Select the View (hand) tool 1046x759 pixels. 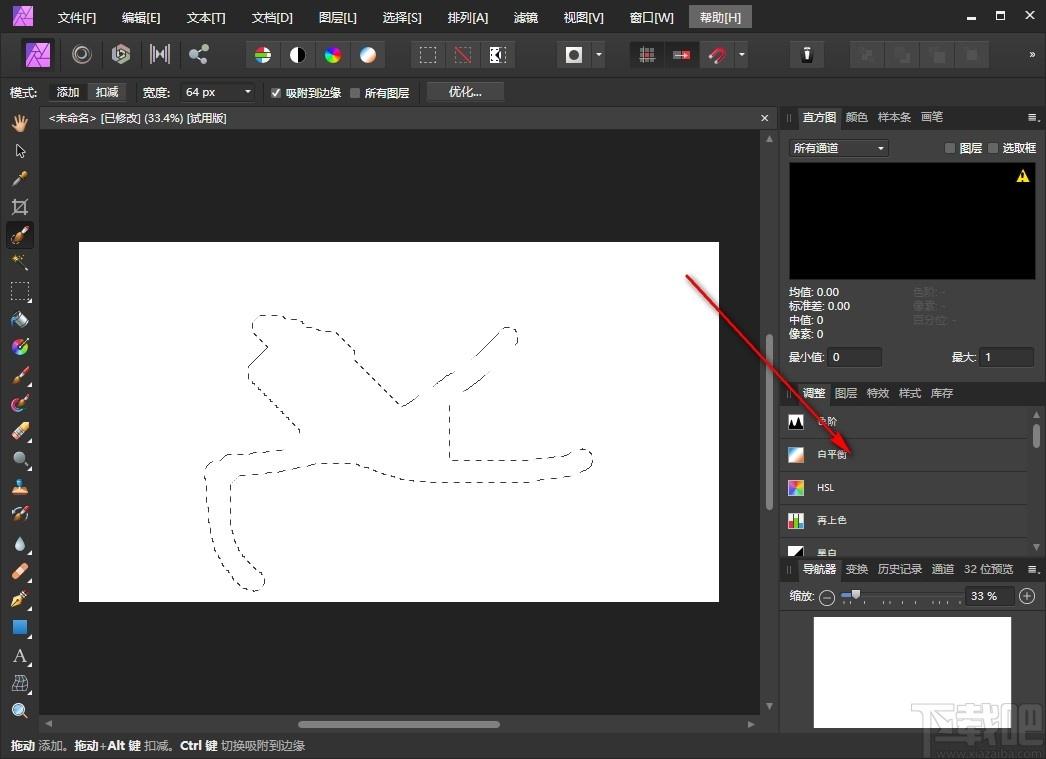[x=20, y=123]
